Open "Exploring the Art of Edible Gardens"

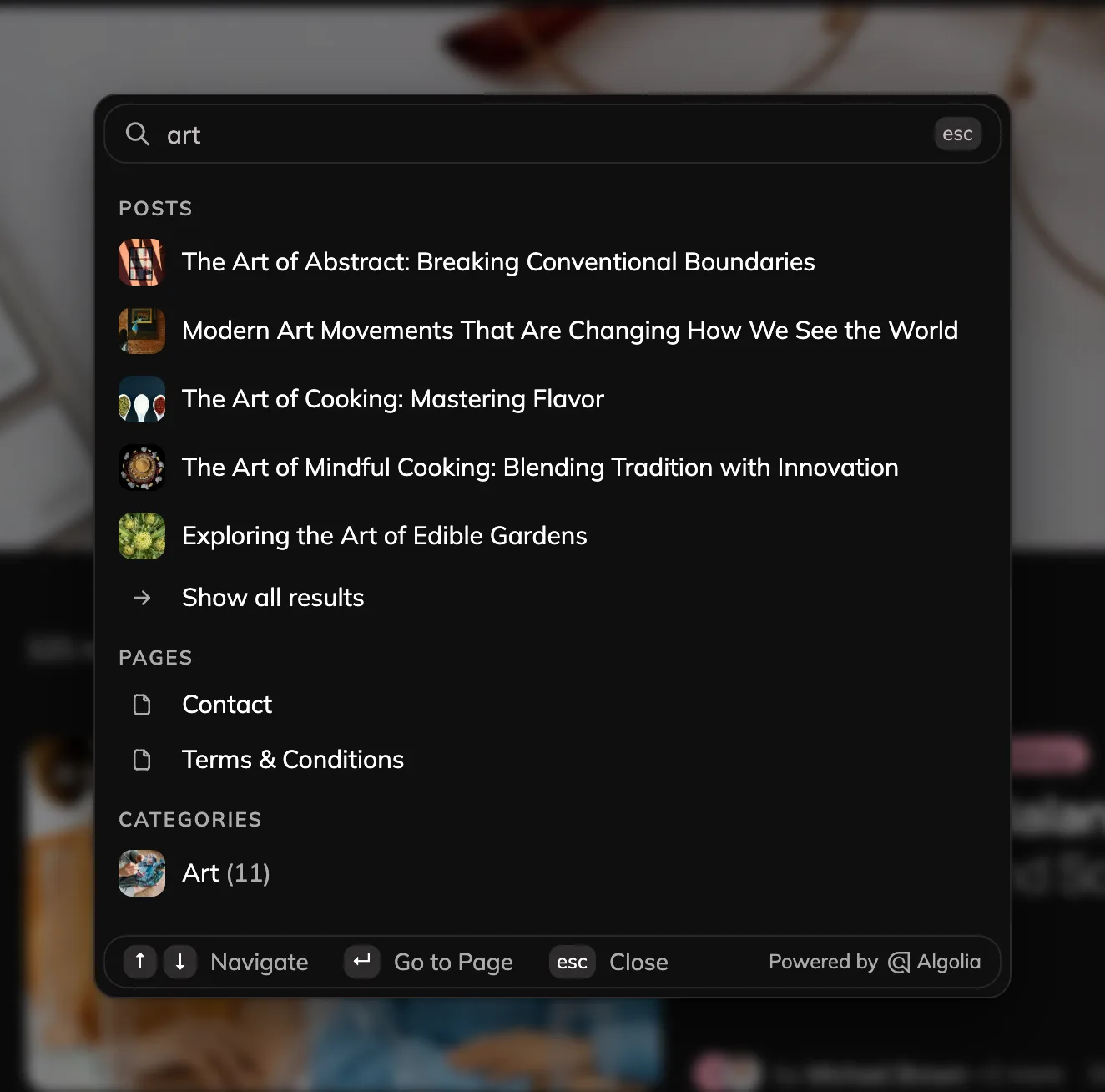385,536
